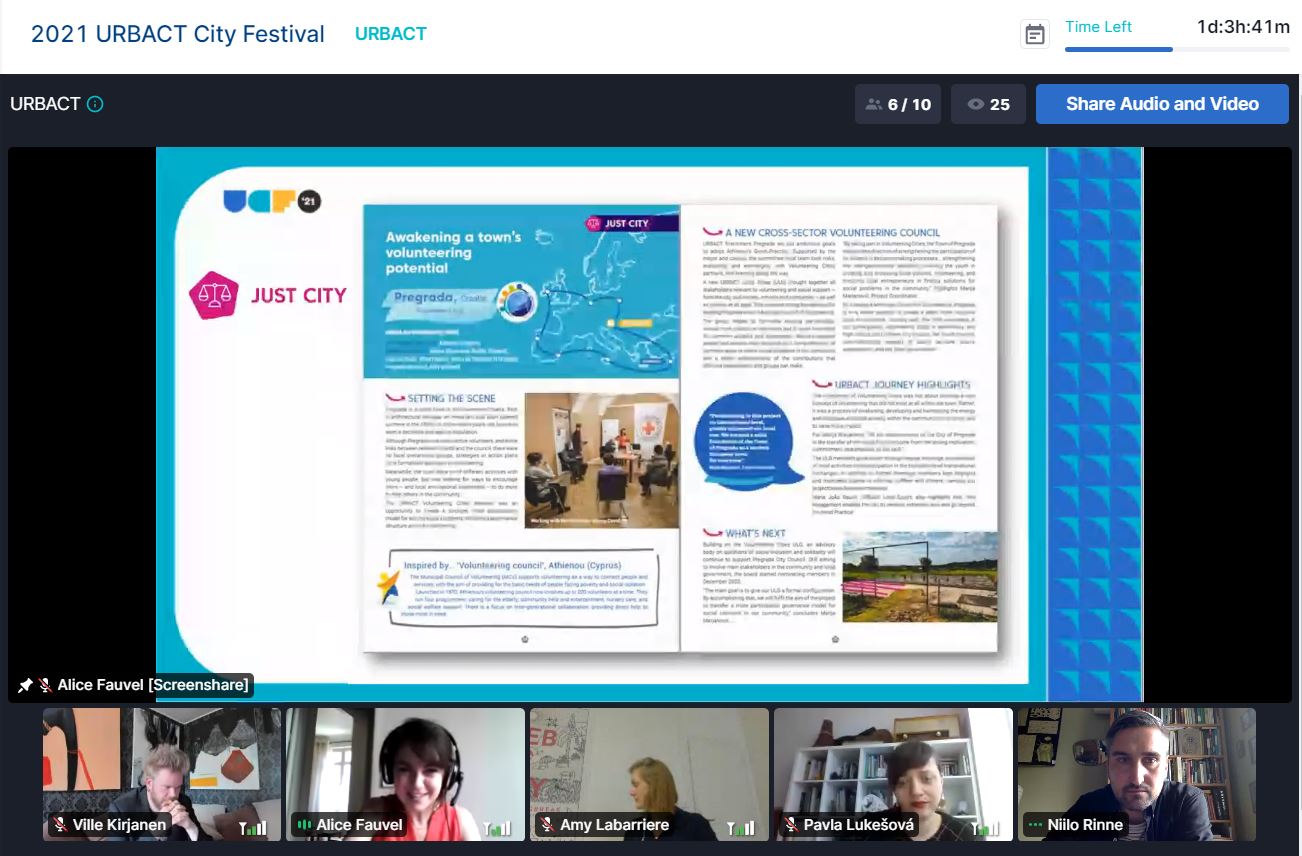Click Ville Kirjanen's signal strength icon

pyautogui.click(x=254, y=827)
